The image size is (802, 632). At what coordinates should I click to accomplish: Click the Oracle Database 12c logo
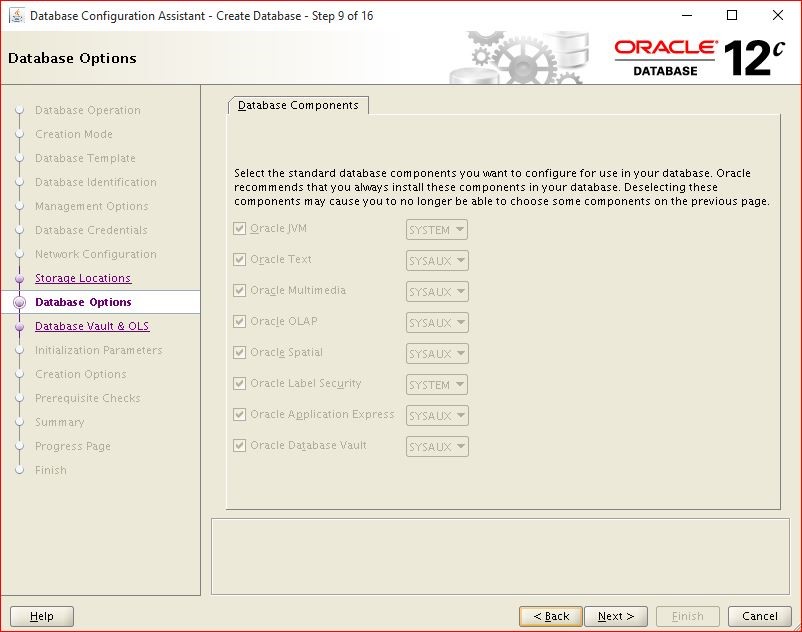click(x=699, y=58)
